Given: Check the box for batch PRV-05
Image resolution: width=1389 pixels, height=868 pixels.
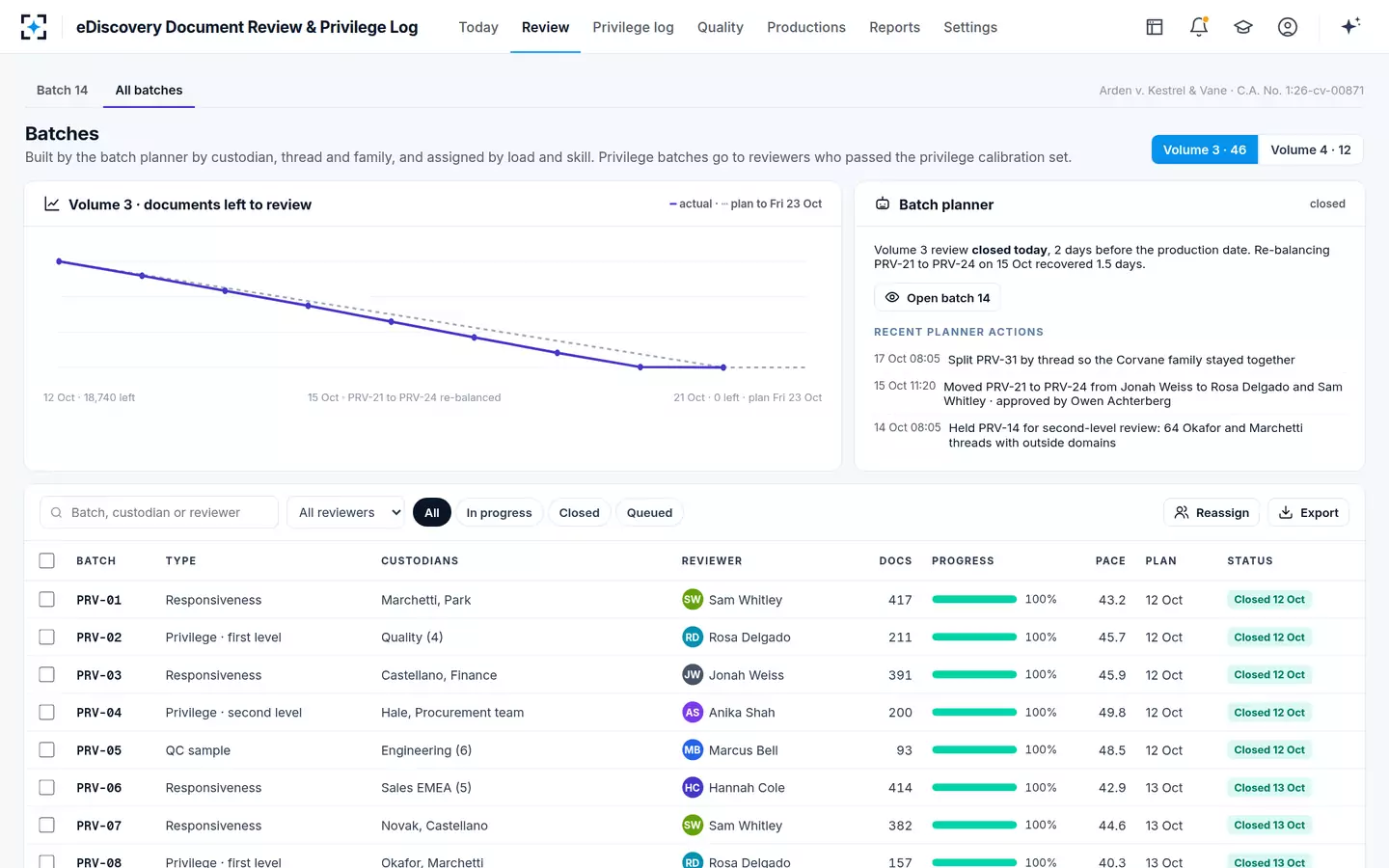Looking at the screenshot, I should click(46, 750).
